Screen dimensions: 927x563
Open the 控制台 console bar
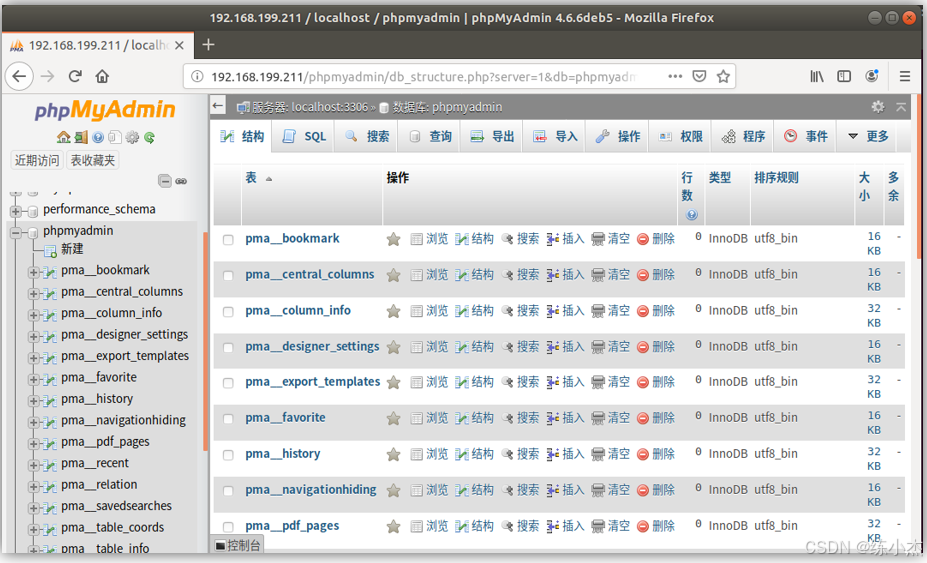point(238,545)
